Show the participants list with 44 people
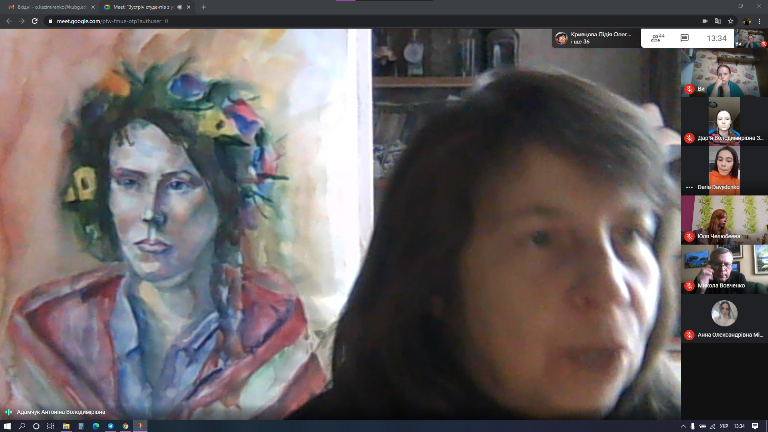This screenshot has width=768, height=432. click(658, 38)
